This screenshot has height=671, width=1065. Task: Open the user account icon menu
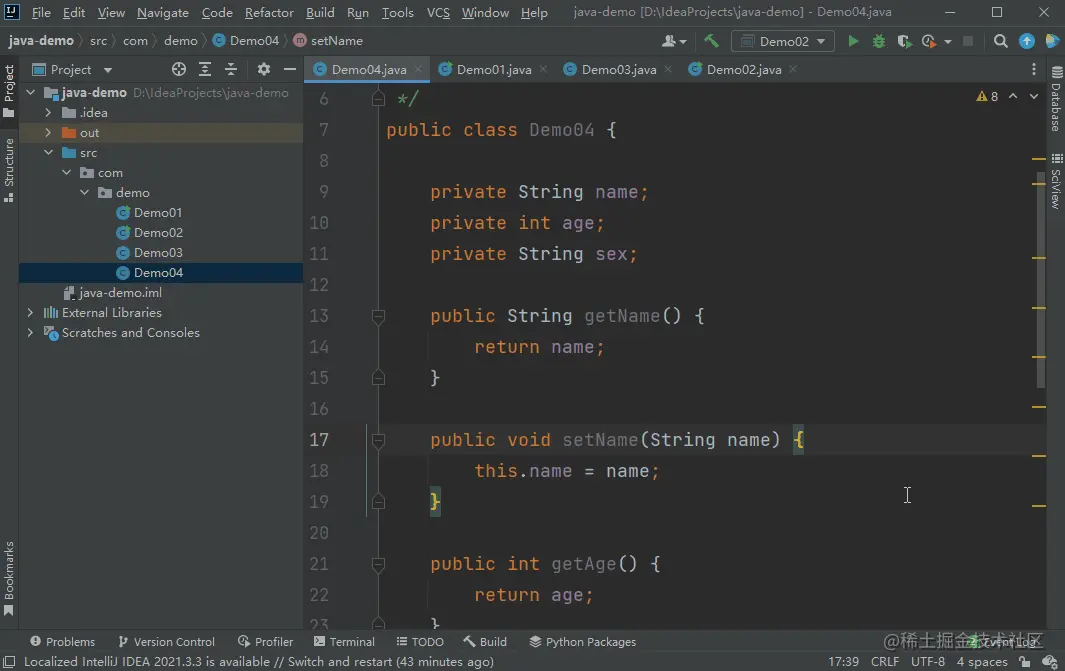pos(674,41)
